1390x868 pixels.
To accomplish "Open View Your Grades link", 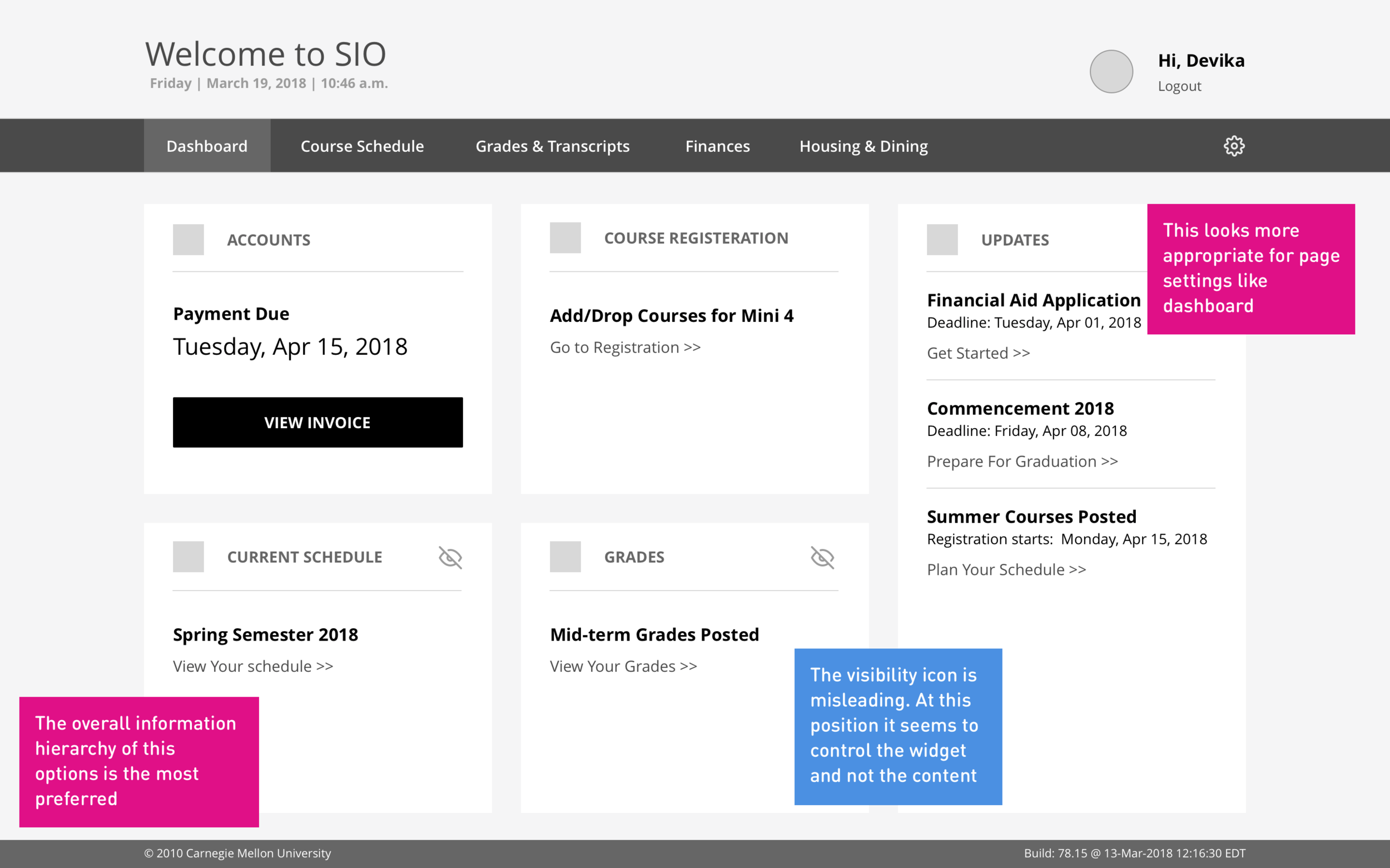I will 624,666.
